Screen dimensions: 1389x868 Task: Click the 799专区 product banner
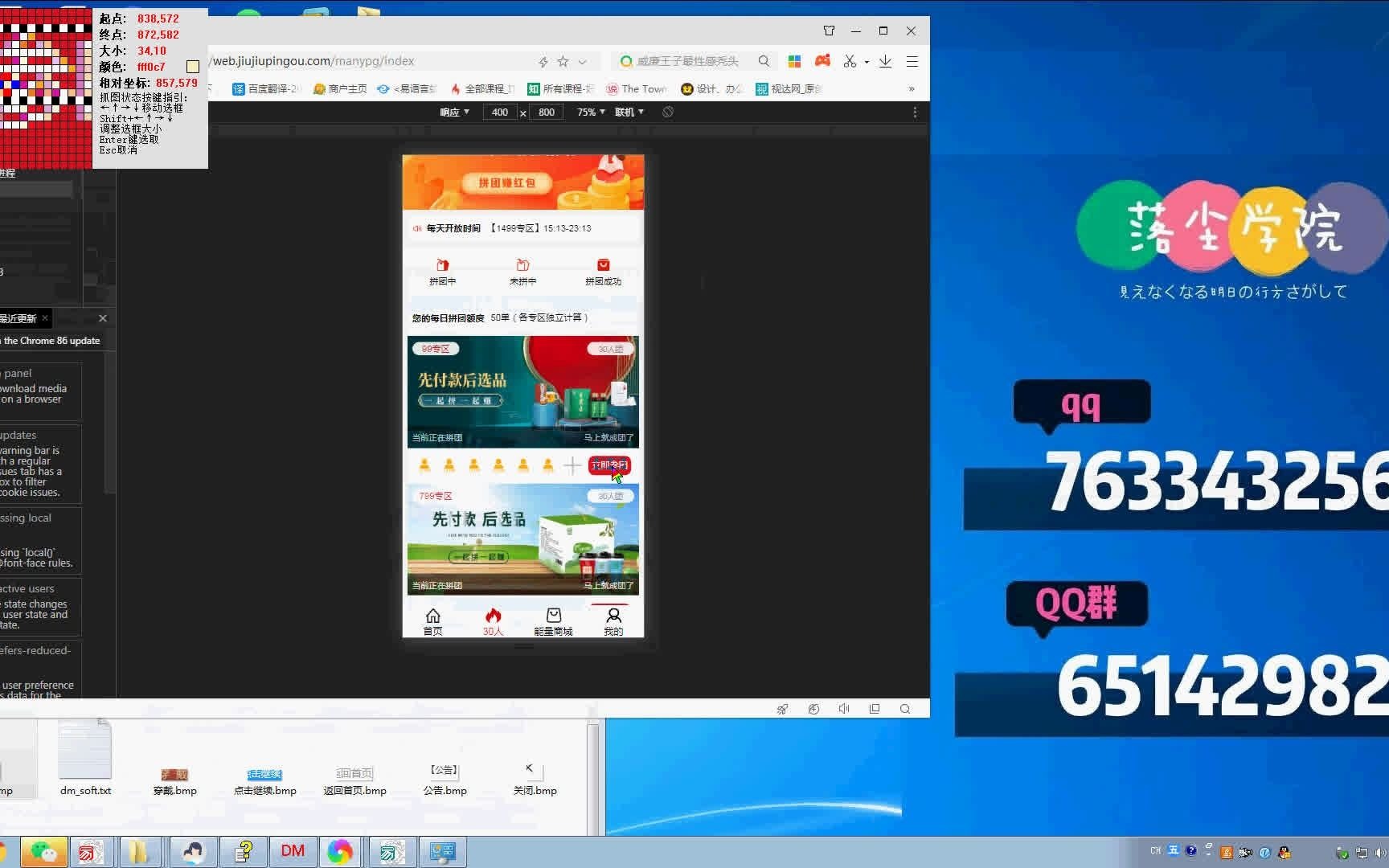pyautogui.click(x=523, y=539)
